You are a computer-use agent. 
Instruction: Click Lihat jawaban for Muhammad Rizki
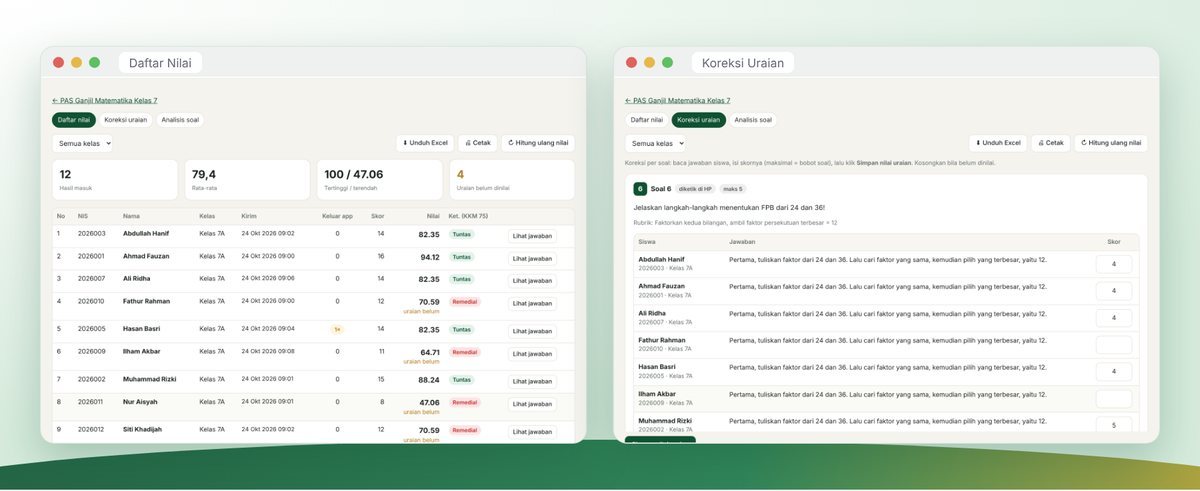(x=532, y=382)
